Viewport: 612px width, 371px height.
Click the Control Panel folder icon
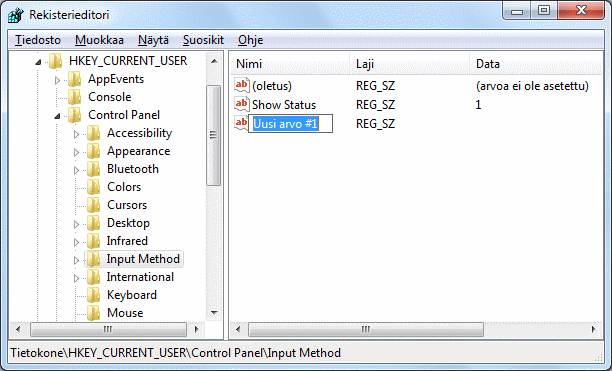click(x=74, y=115)
